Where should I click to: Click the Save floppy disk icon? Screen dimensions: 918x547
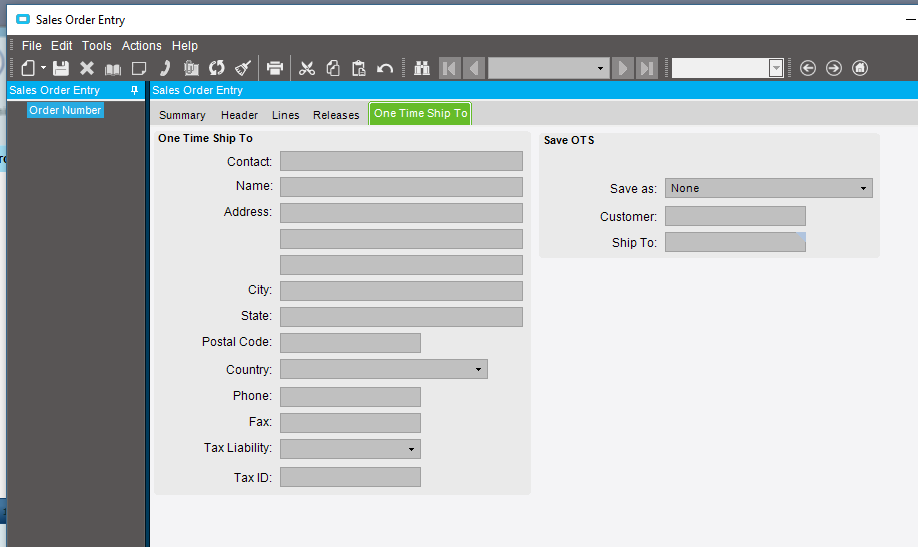[x=61, y=69]
